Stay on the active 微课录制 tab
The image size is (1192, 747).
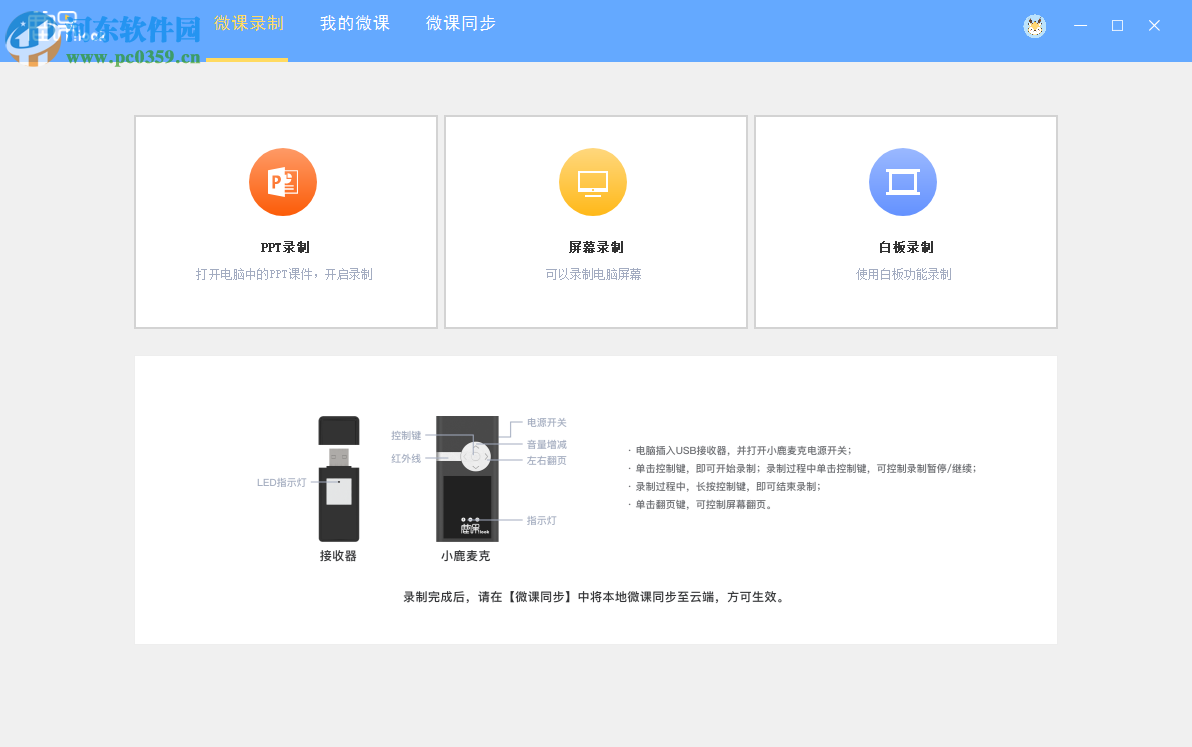247,23
